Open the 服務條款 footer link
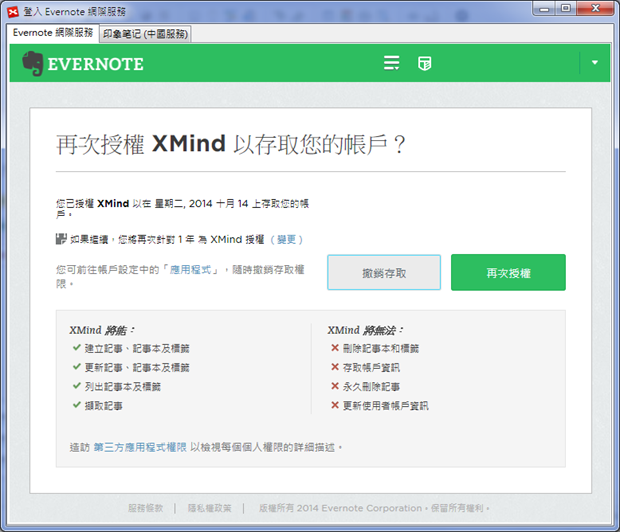 [146, 508]
